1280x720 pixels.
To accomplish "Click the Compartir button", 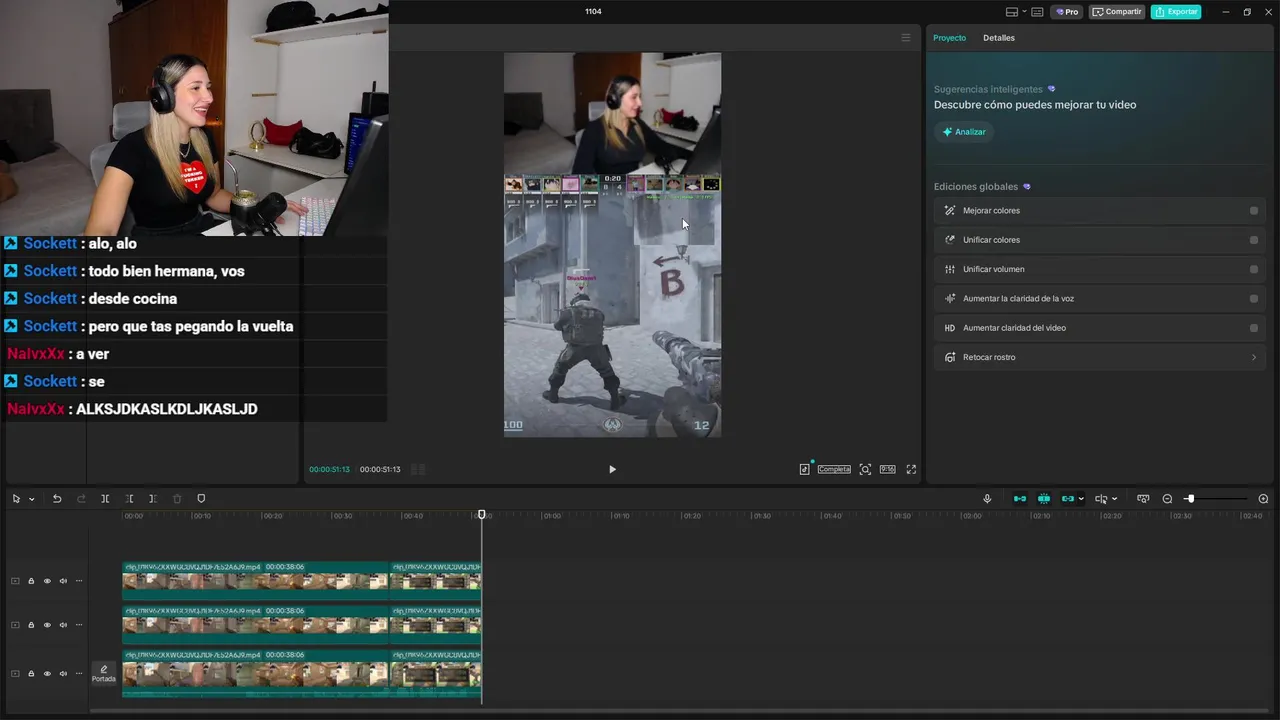I will 1117,12.
